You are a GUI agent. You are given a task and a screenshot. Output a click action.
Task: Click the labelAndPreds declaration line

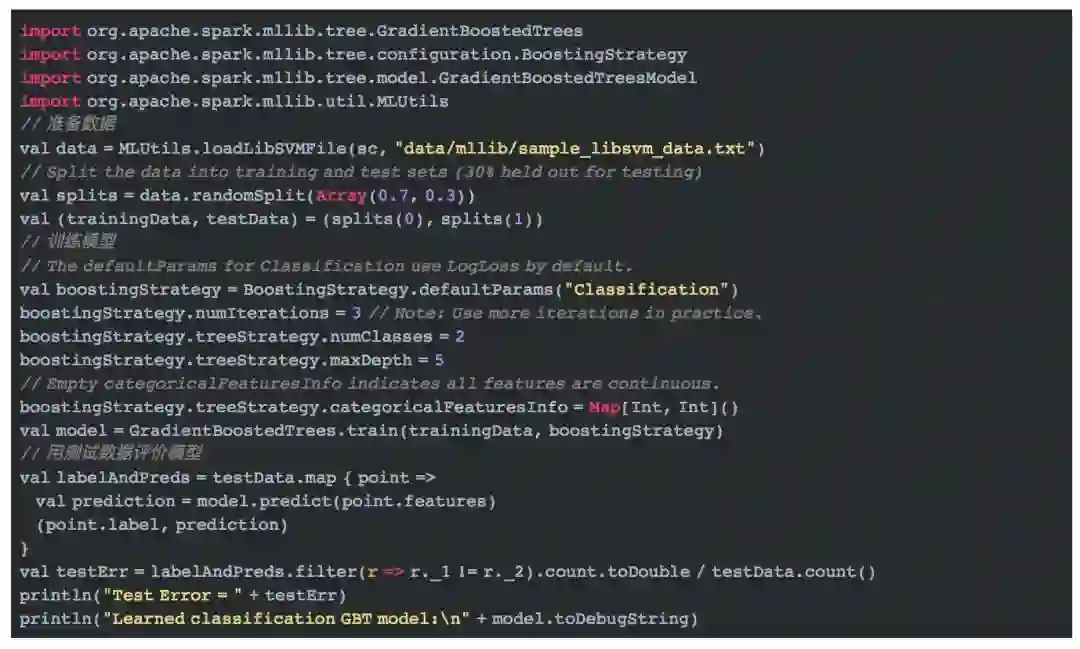click(227, 477)
